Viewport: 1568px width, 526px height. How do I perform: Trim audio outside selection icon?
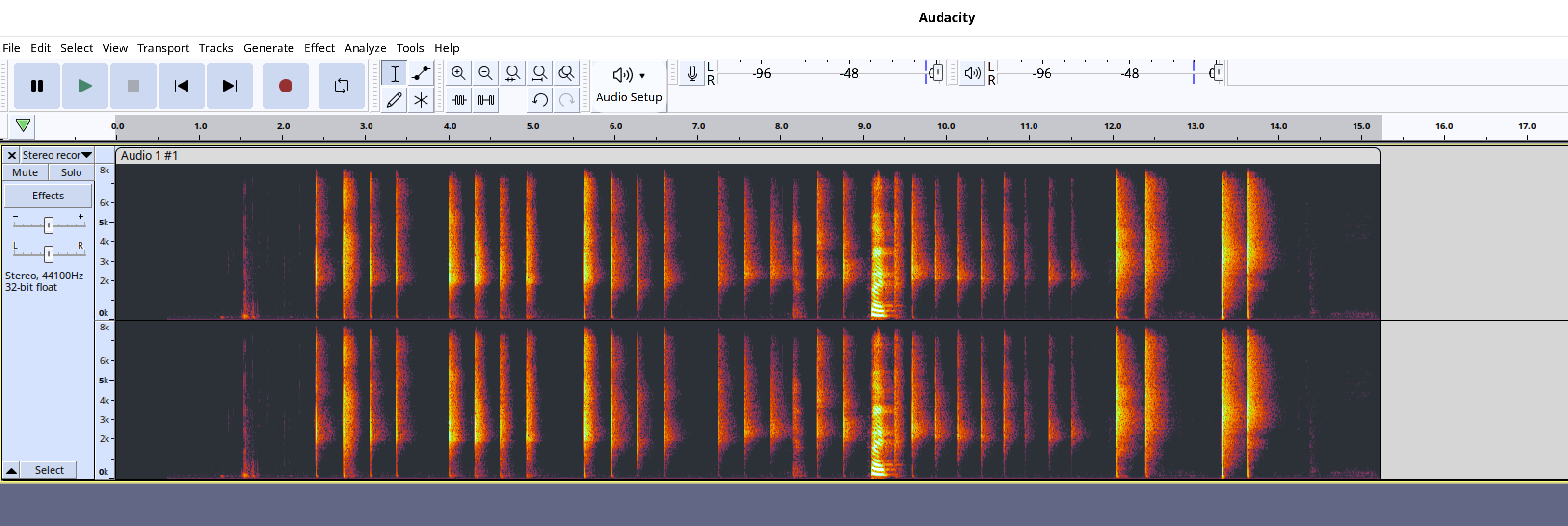459,100
